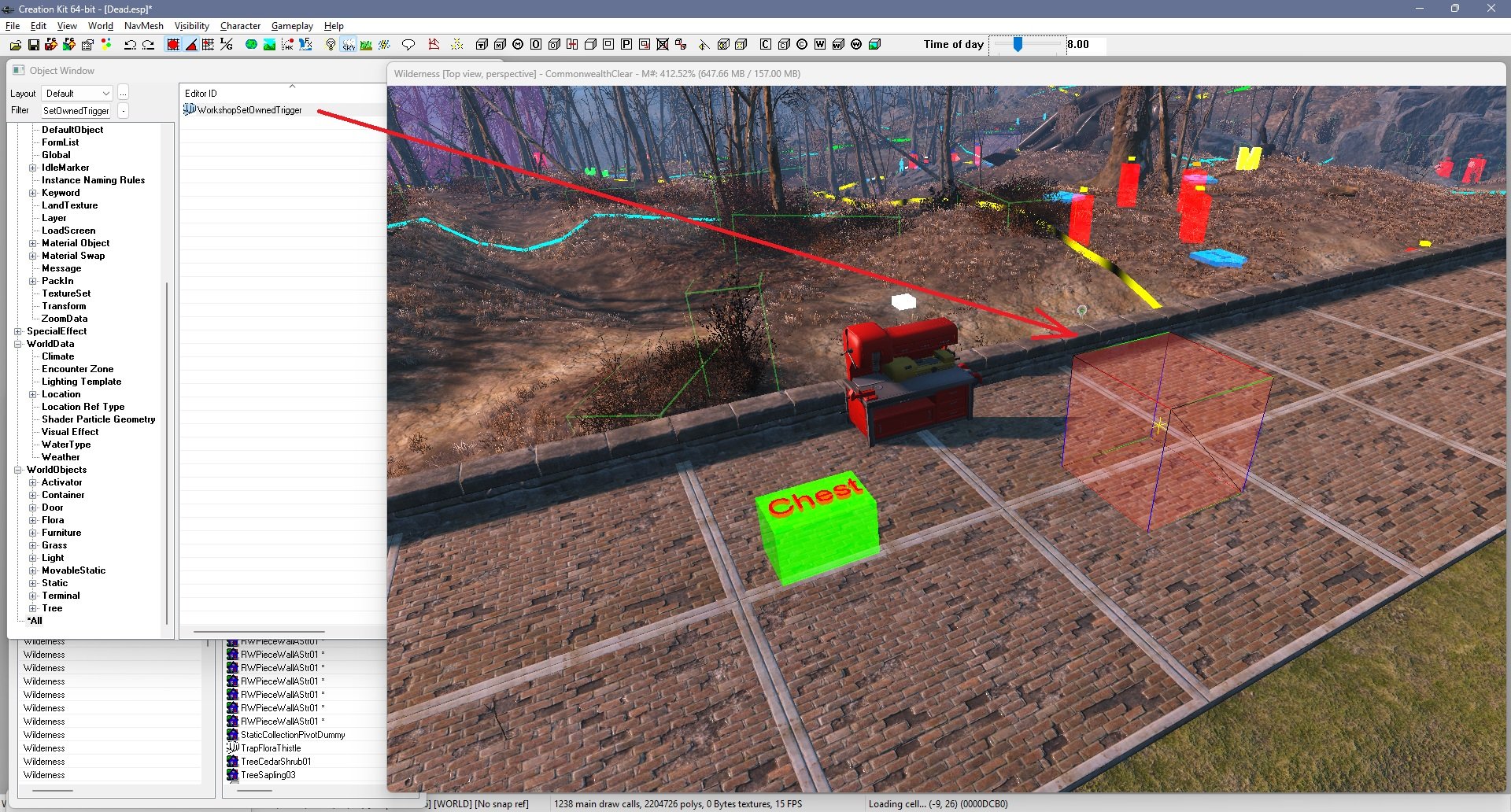Image resolution: width=1511 pixels, height=812 pixels.
Task: Select TreeCedarShrub01 in the reference list
Action: [275, 762]
